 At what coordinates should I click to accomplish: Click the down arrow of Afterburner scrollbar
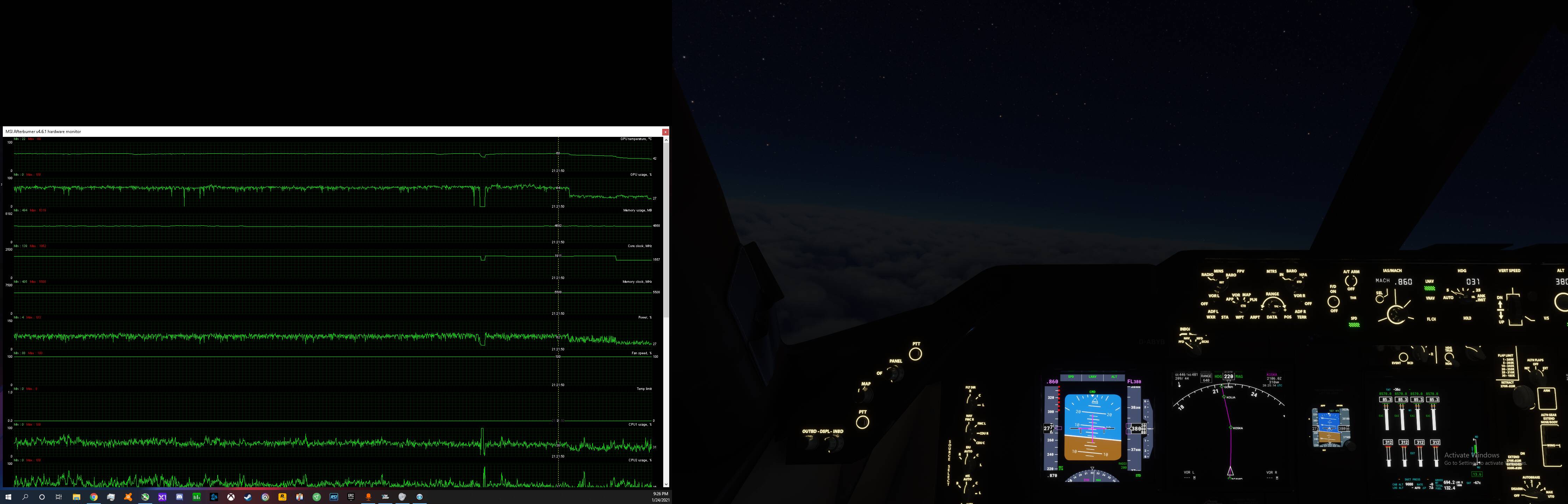tap(666, 484)
